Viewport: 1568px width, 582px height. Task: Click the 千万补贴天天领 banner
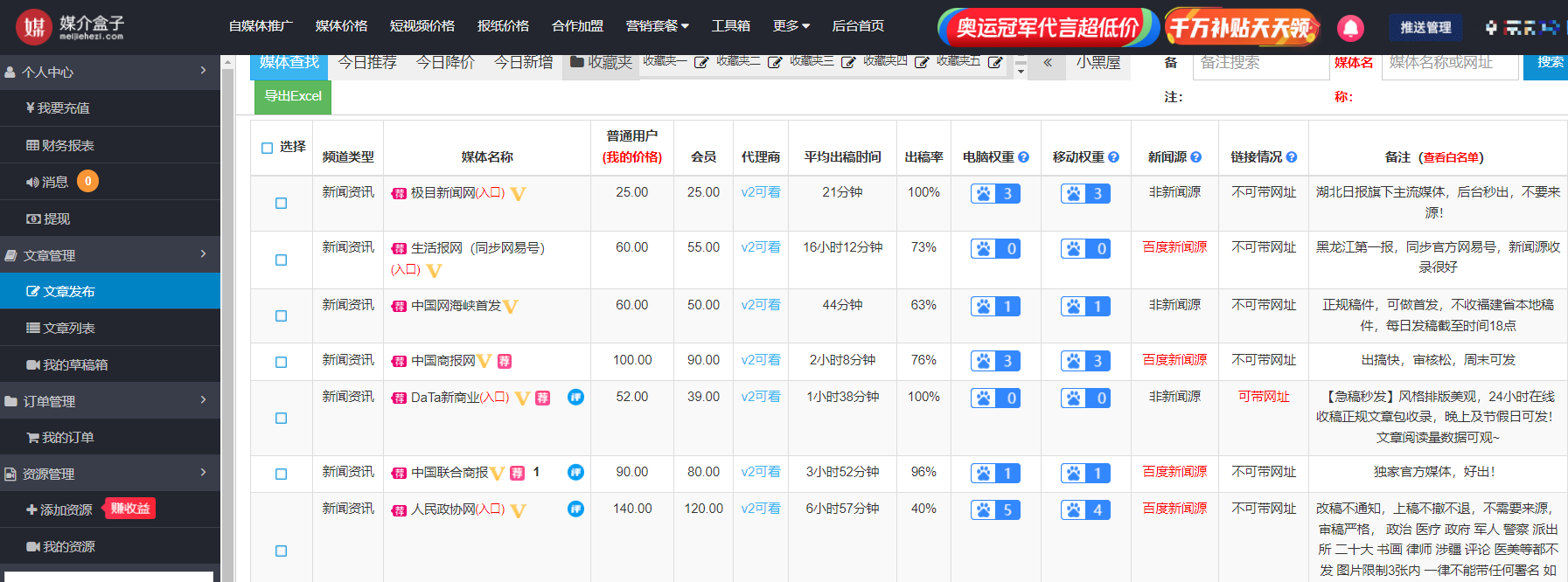coord(1242,27)
